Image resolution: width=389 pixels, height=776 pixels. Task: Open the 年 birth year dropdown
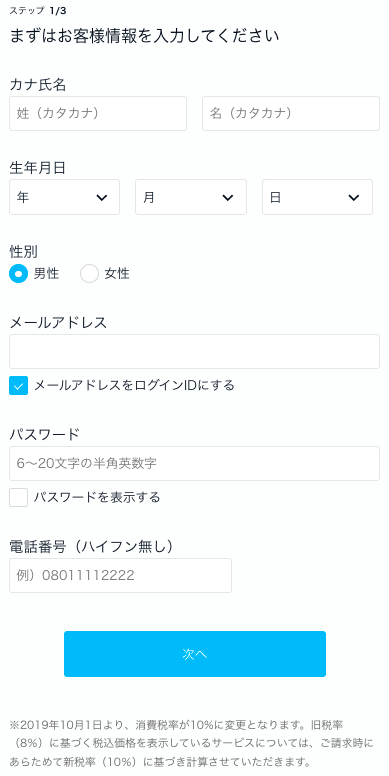point(64,197)
